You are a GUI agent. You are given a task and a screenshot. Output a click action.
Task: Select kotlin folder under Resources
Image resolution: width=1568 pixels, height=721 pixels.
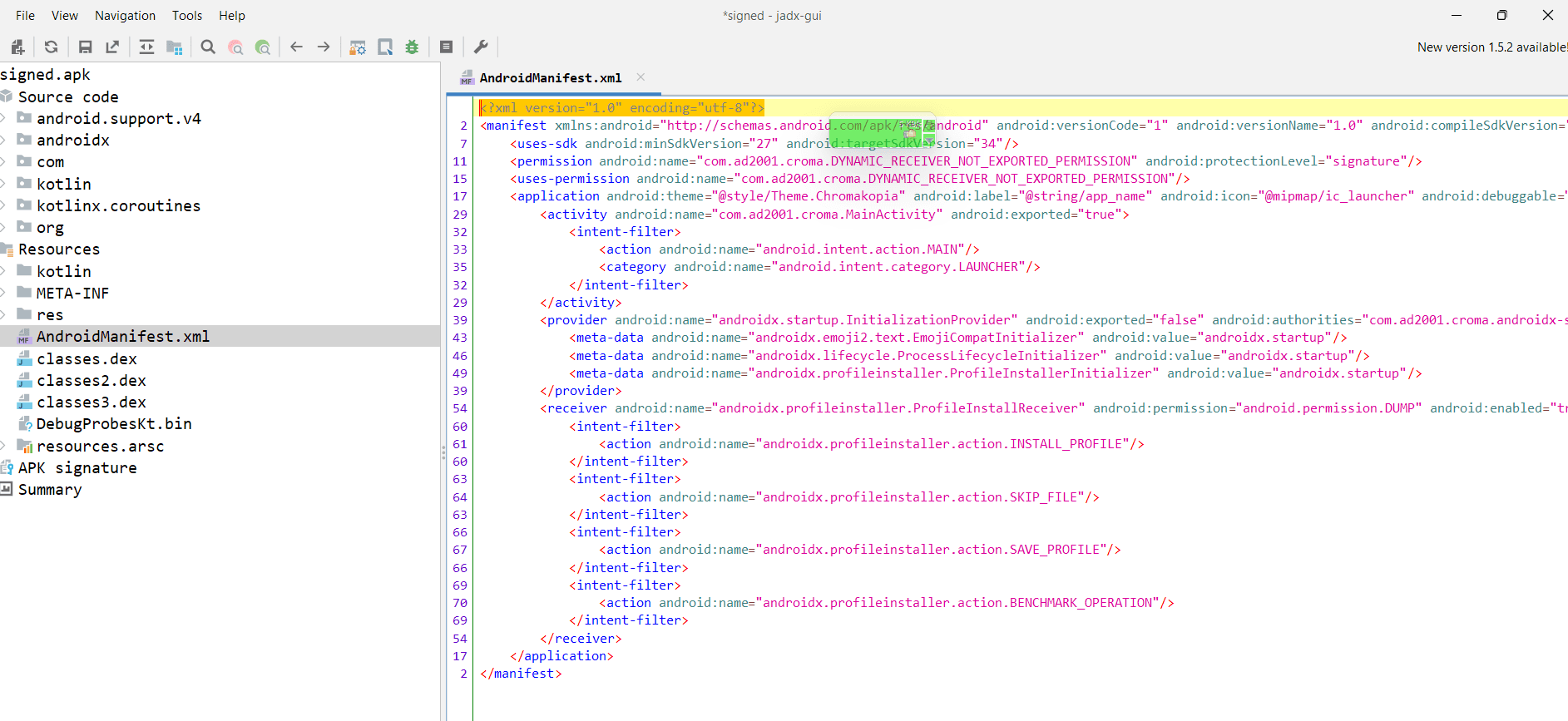click(x=64, y=271)
